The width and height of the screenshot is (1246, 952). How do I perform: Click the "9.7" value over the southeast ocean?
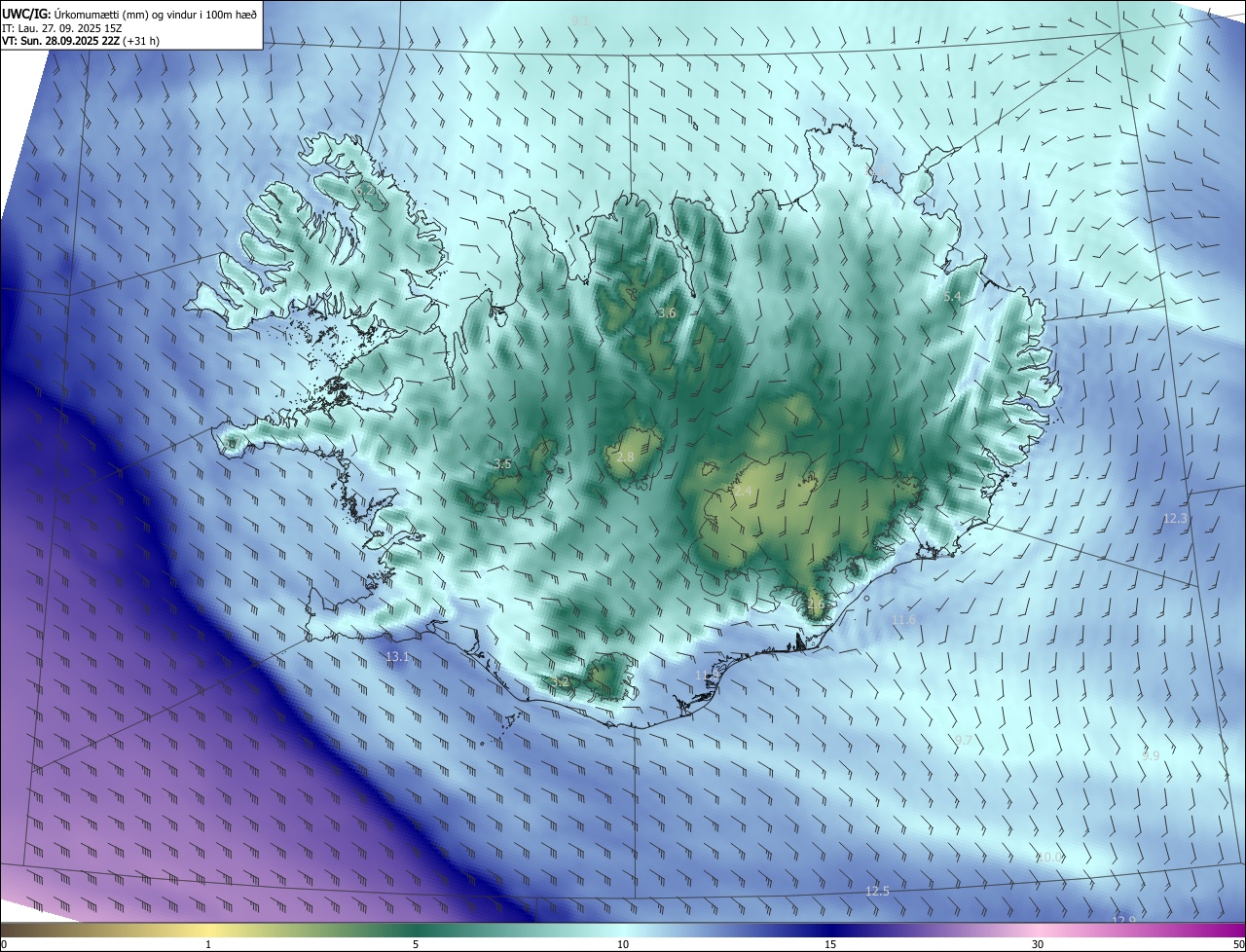[964, 741]
